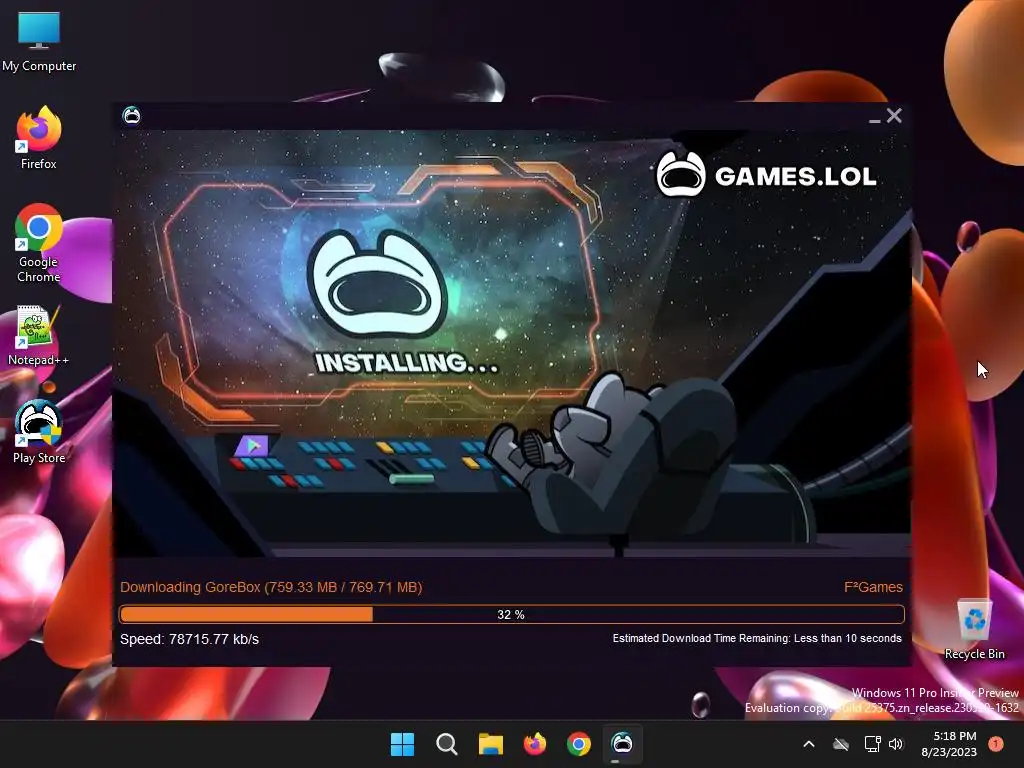Close the Games.lol installer window

point(894,116)
